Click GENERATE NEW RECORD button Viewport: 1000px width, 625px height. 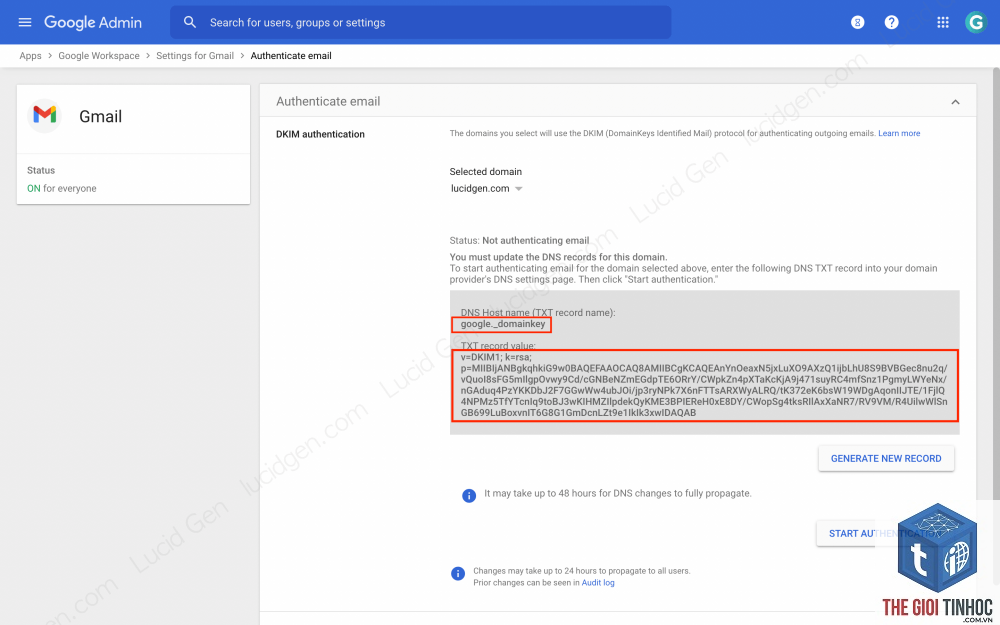pyautogui.click(x=886, y=459)
